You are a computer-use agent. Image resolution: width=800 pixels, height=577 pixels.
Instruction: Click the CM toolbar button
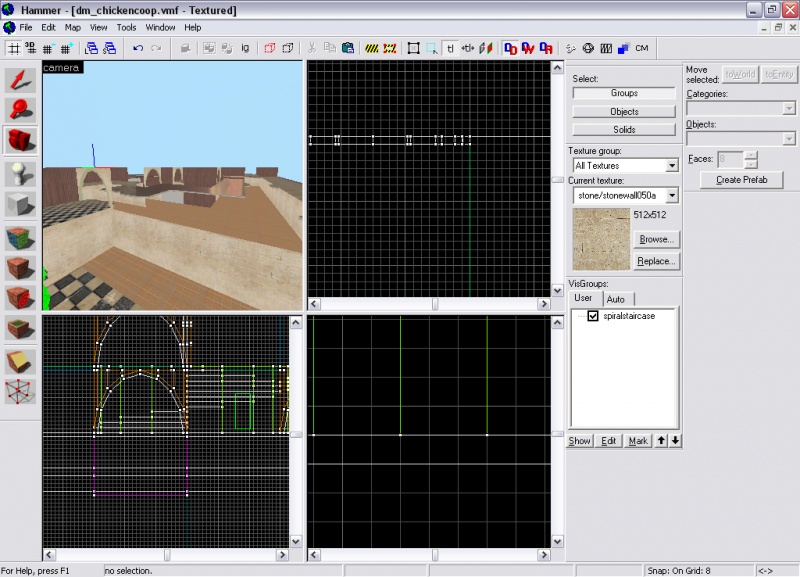[642, 48]
